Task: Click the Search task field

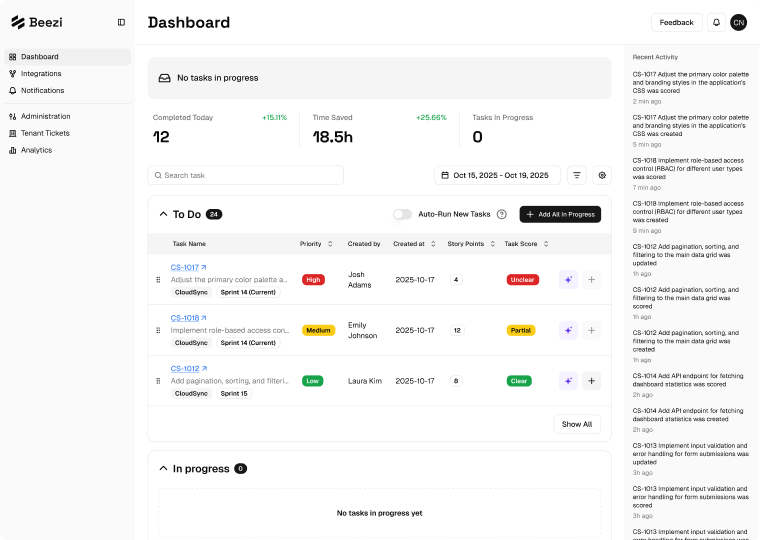Action: point(246,175)
